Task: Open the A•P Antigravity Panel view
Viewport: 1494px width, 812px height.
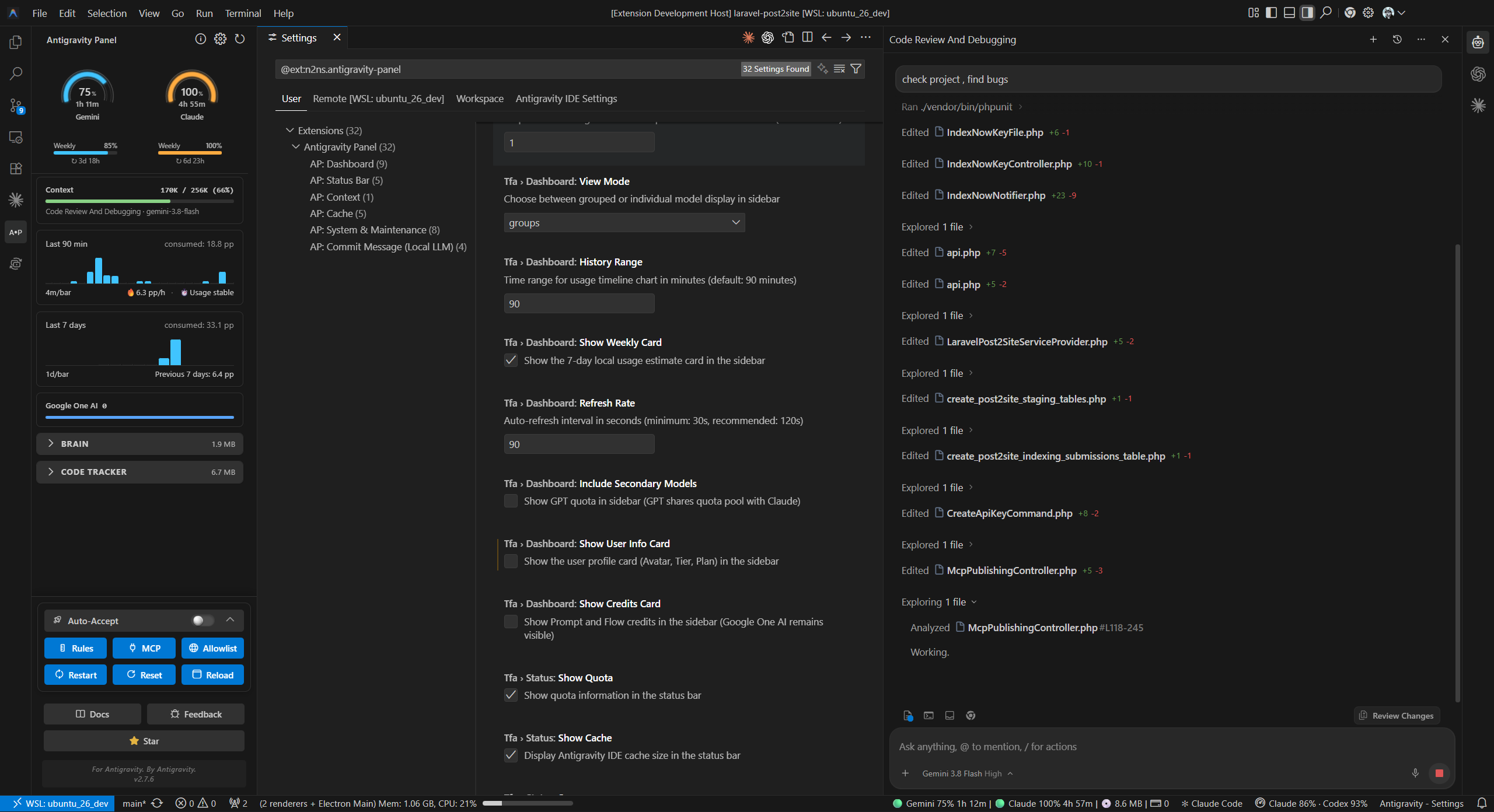Action: point(16,232)
